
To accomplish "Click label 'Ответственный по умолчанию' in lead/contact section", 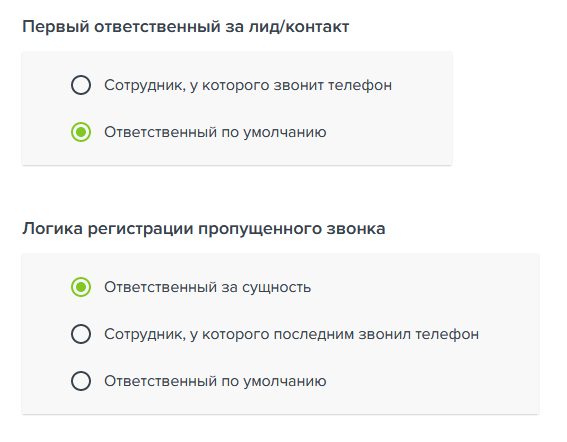I will coord(215,132).
